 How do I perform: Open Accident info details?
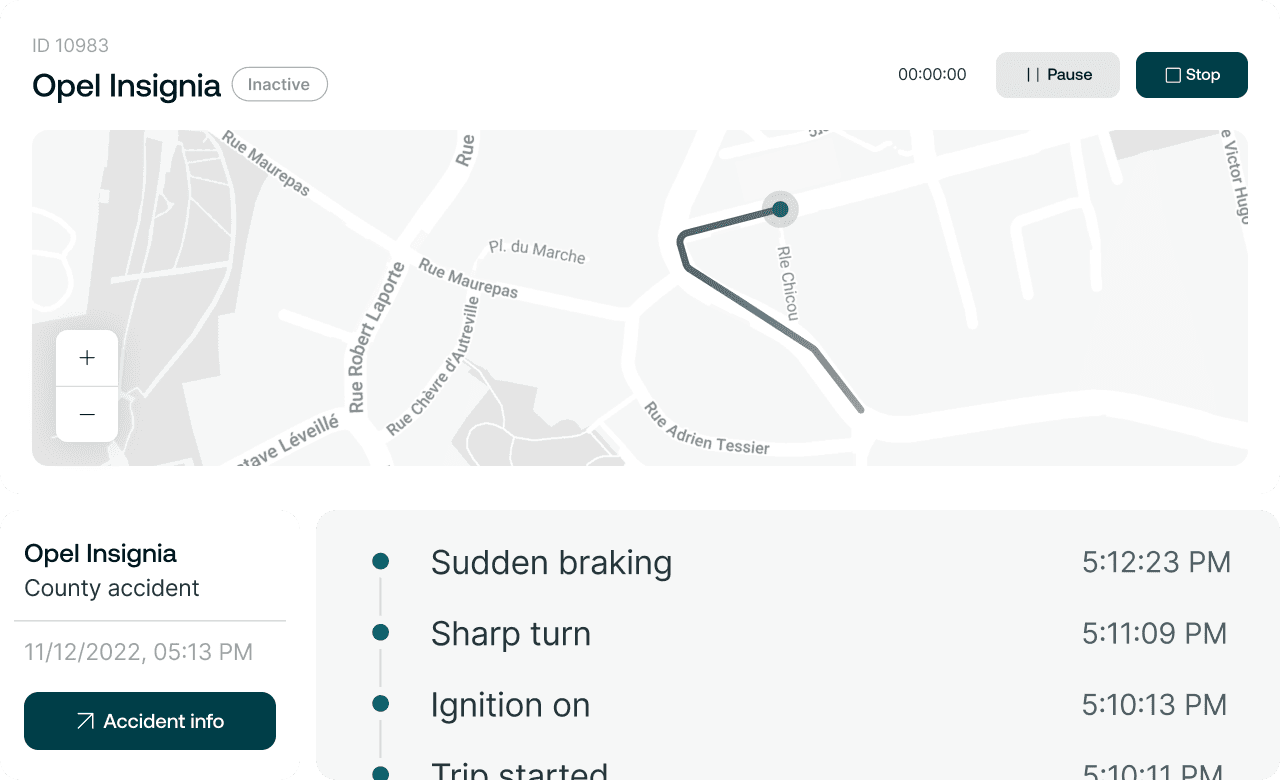tap(150, 721)
